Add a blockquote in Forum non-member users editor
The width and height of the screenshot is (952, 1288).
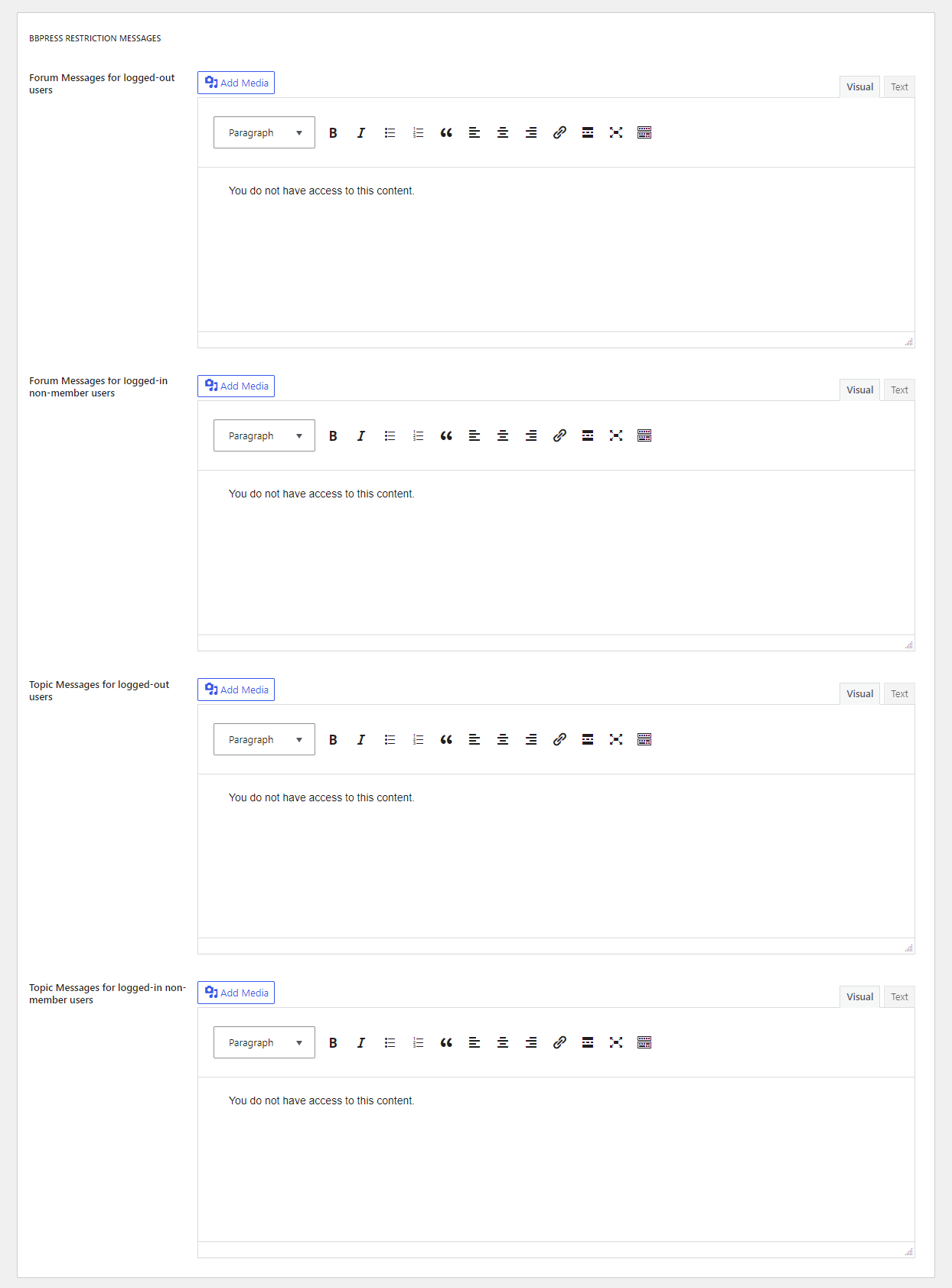tap(446, 435)
